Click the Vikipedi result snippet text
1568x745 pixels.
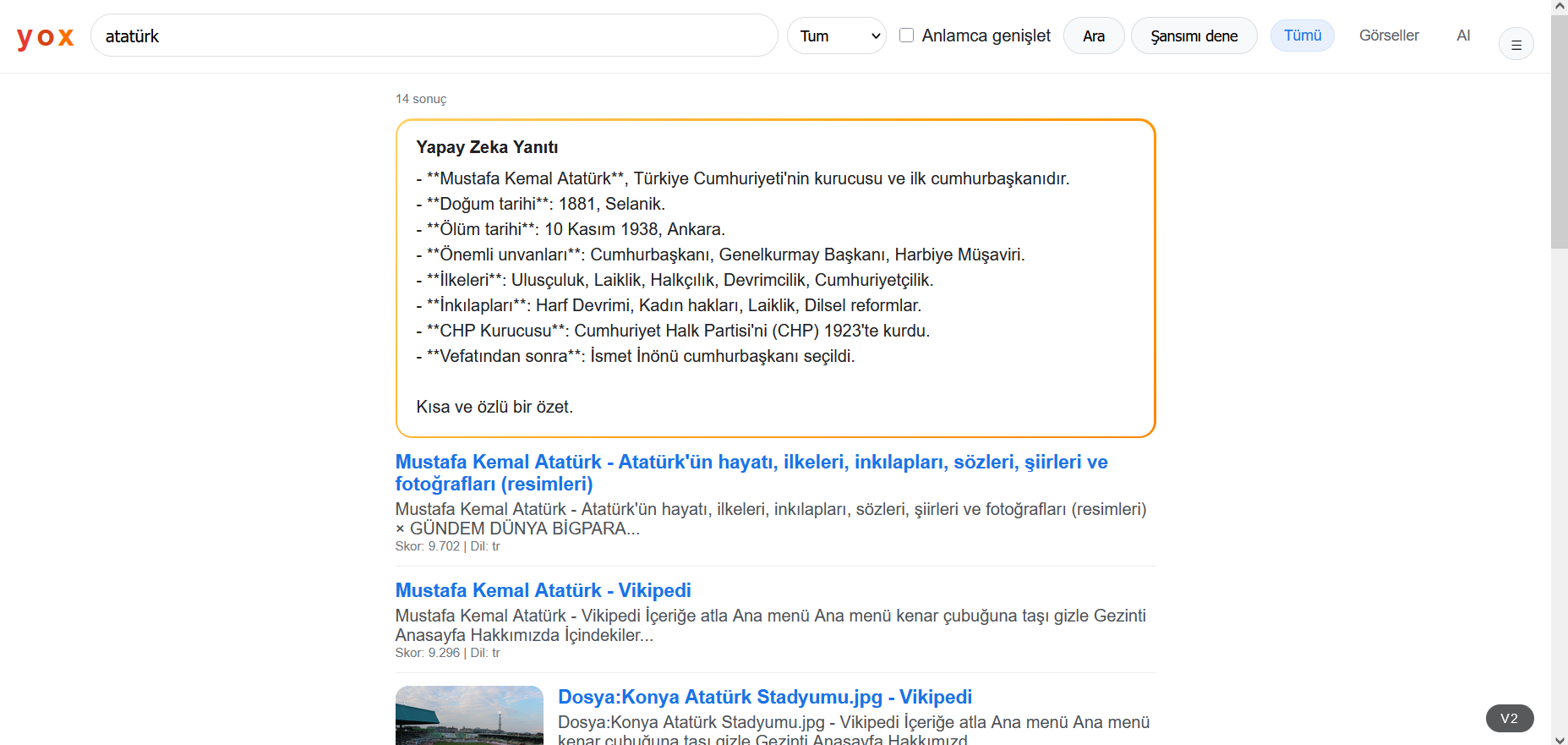click(771, 625)
